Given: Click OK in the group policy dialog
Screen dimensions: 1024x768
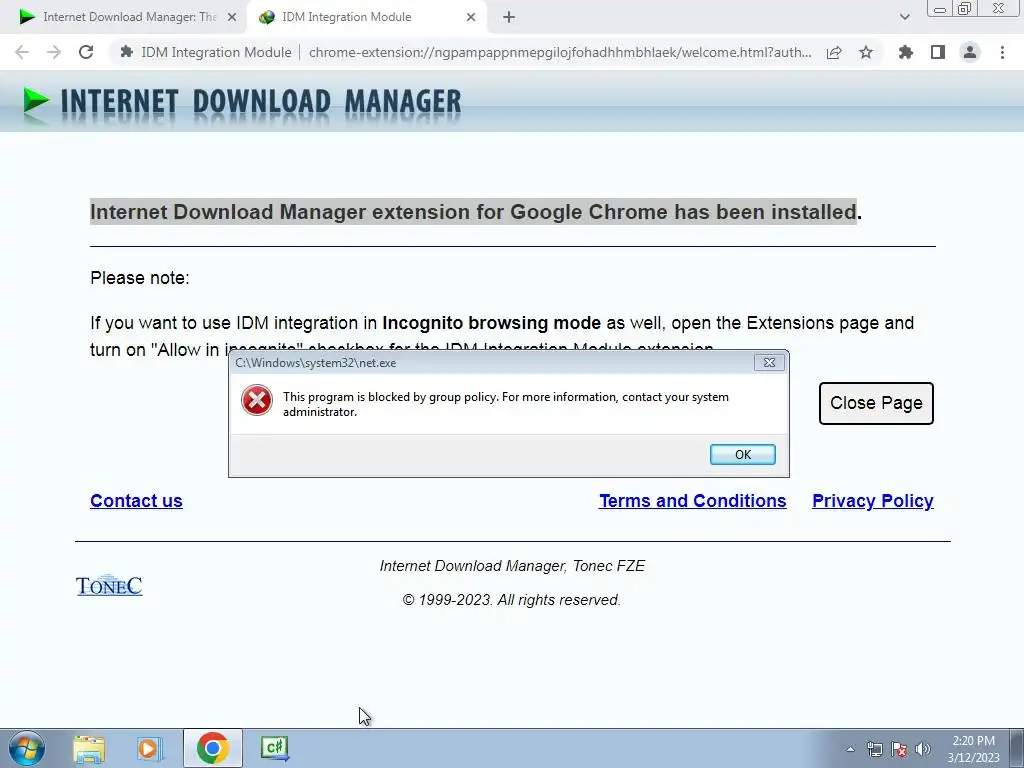Looking at the screenshot, I should [x=743, y=455].
